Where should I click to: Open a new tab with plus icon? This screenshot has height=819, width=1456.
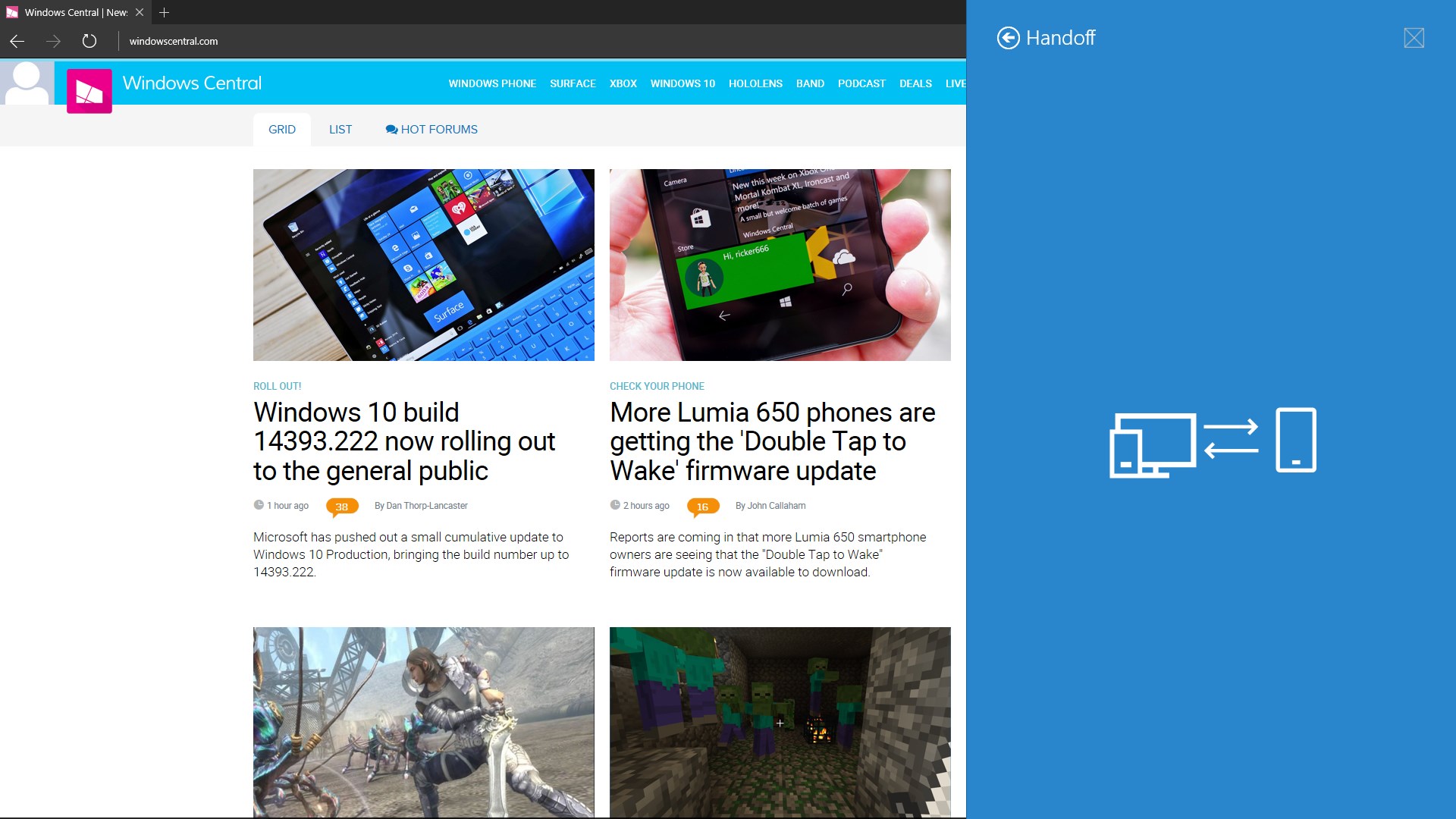point(164,12)
